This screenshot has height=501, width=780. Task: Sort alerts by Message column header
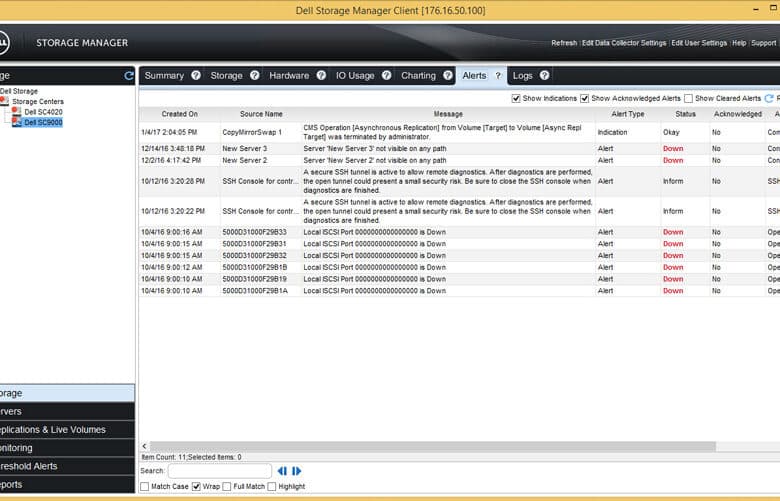click(x=448, y=114)
